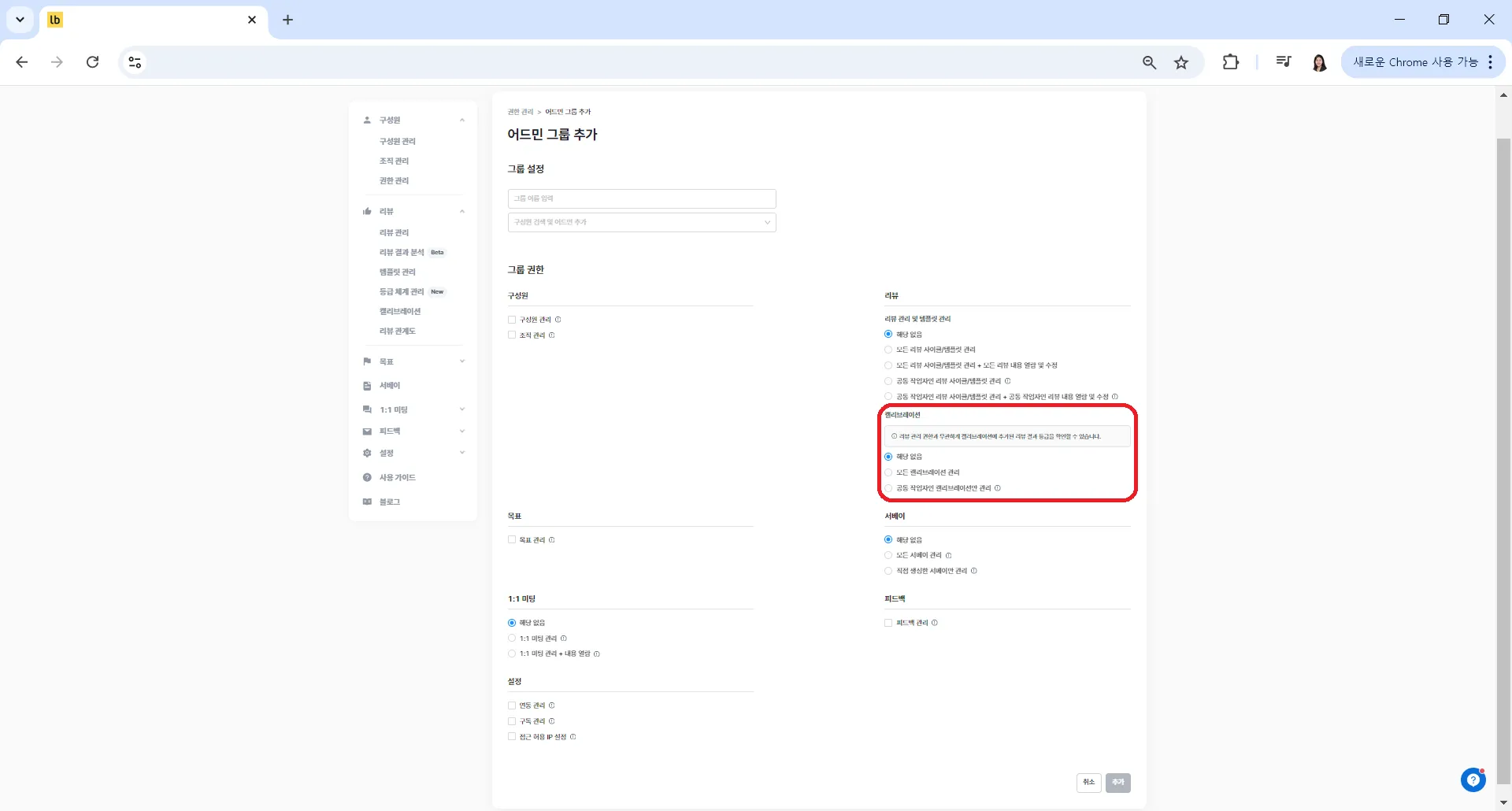Viewport: 1512px width, 811px height.
Task: Click the 사용 가이드 question mark icon
Action: pyautogui.click(x=367, y=477)
